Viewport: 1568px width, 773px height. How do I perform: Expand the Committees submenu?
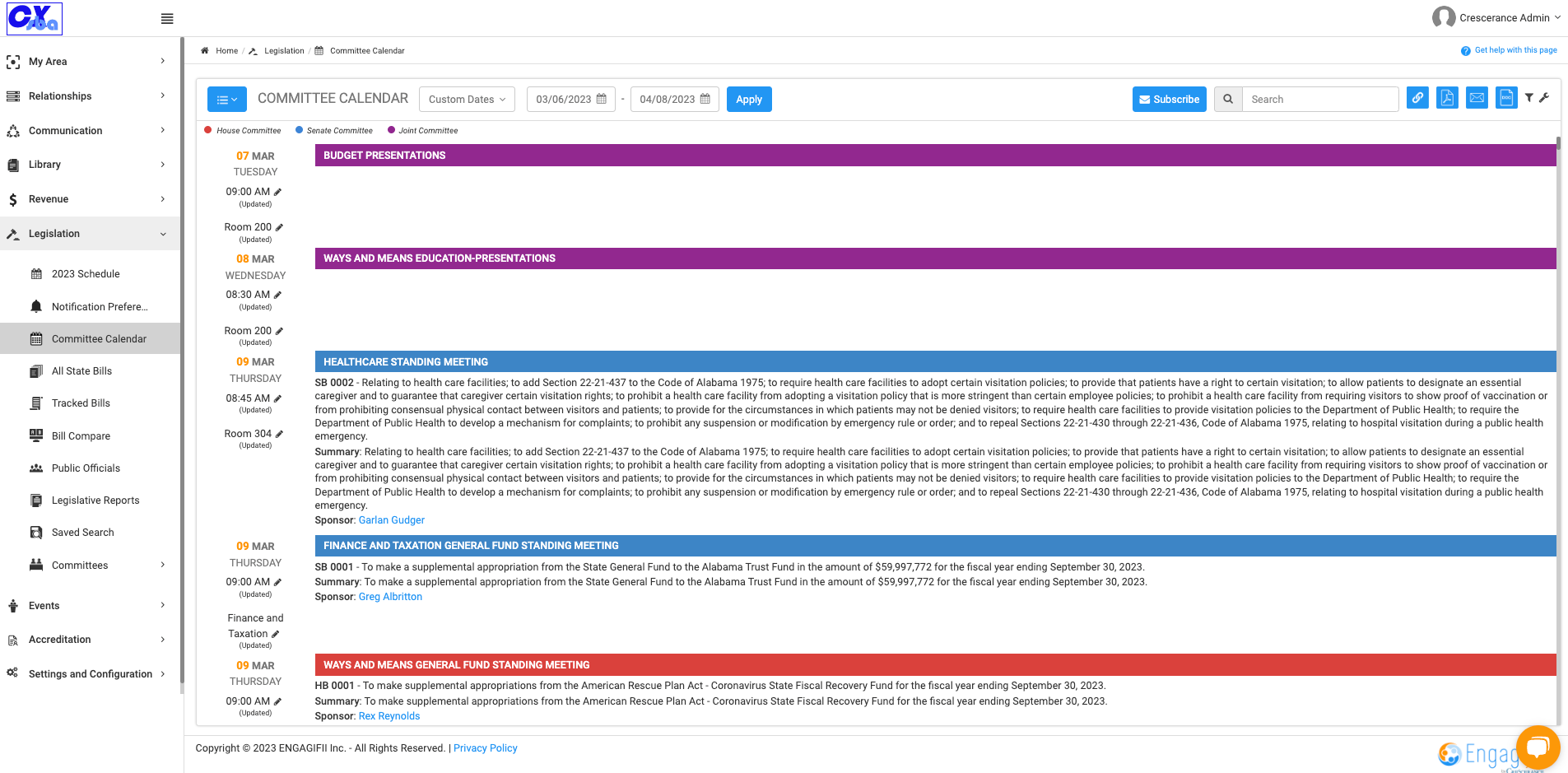[91, 566]
